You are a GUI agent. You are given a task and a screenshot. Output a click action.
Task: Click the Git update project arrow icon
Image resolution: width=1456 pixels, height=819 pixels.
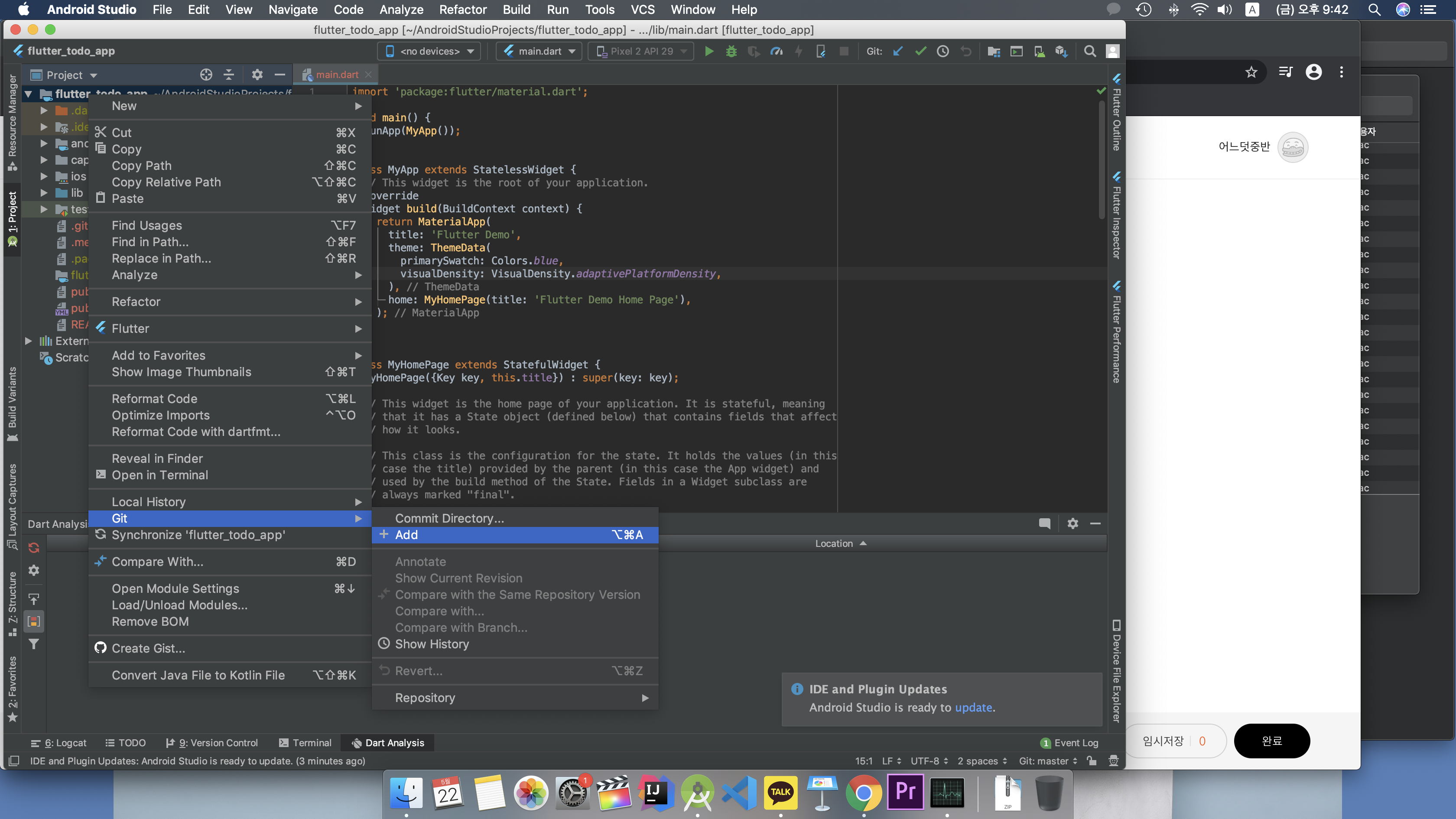pos(897,52)
